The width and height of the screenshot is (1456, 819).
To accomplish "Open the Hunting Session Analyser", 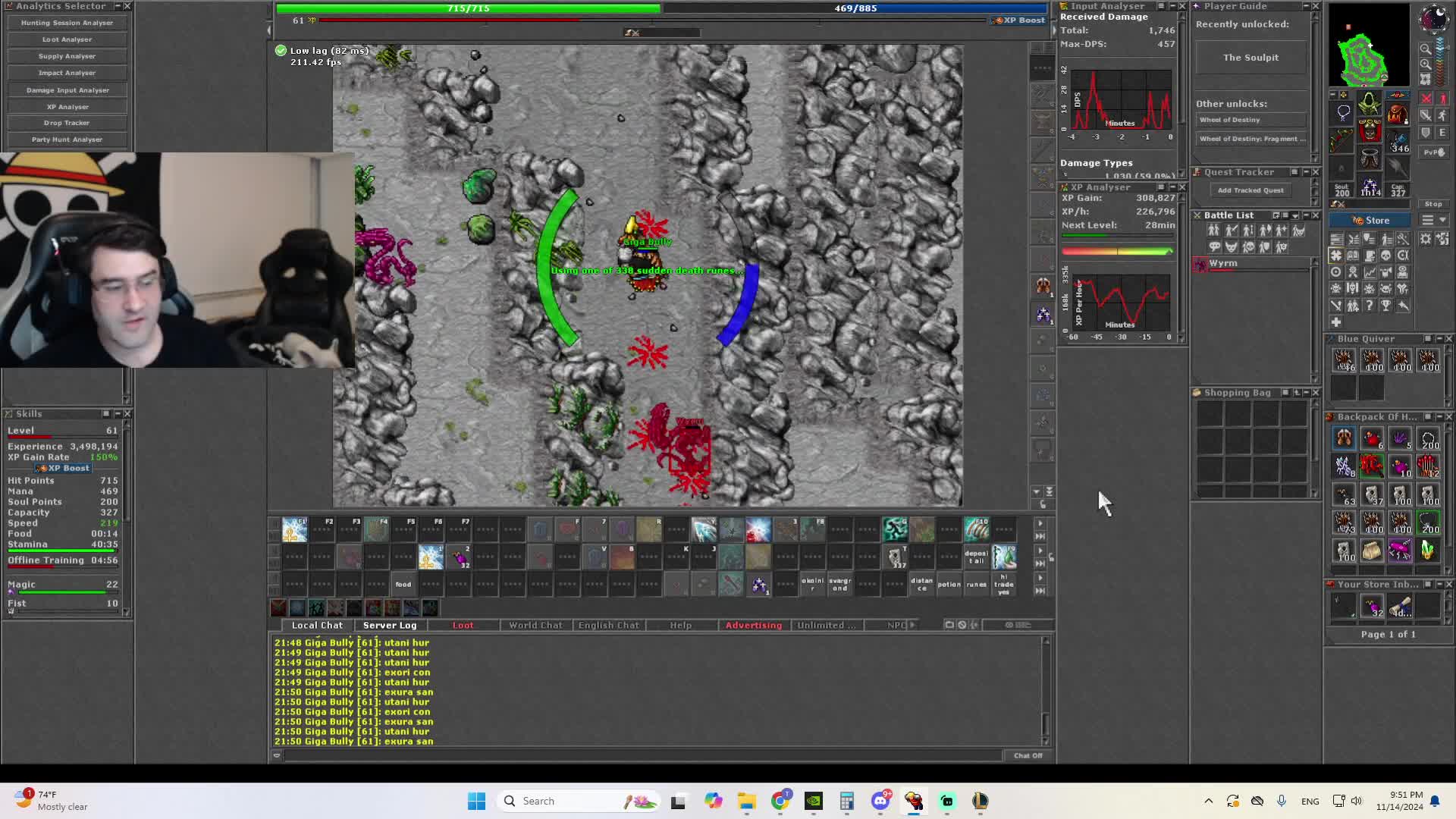I will (x=67, y=23).
